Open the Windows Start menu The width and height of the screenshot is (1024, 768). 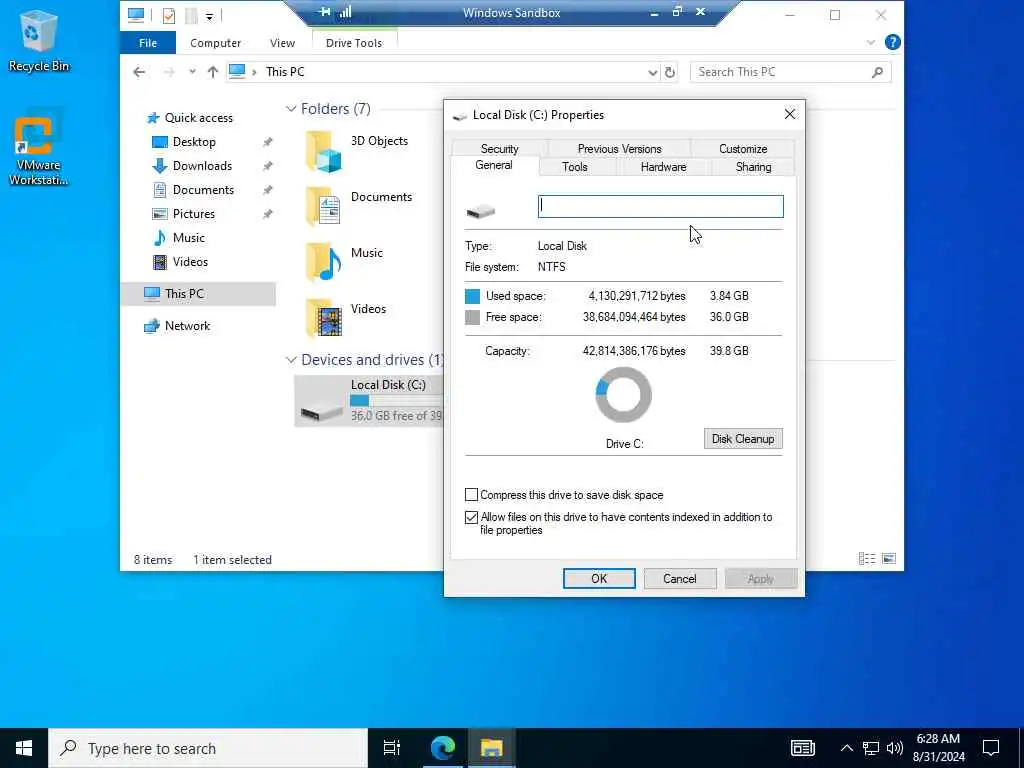click(x=24, y=748)
